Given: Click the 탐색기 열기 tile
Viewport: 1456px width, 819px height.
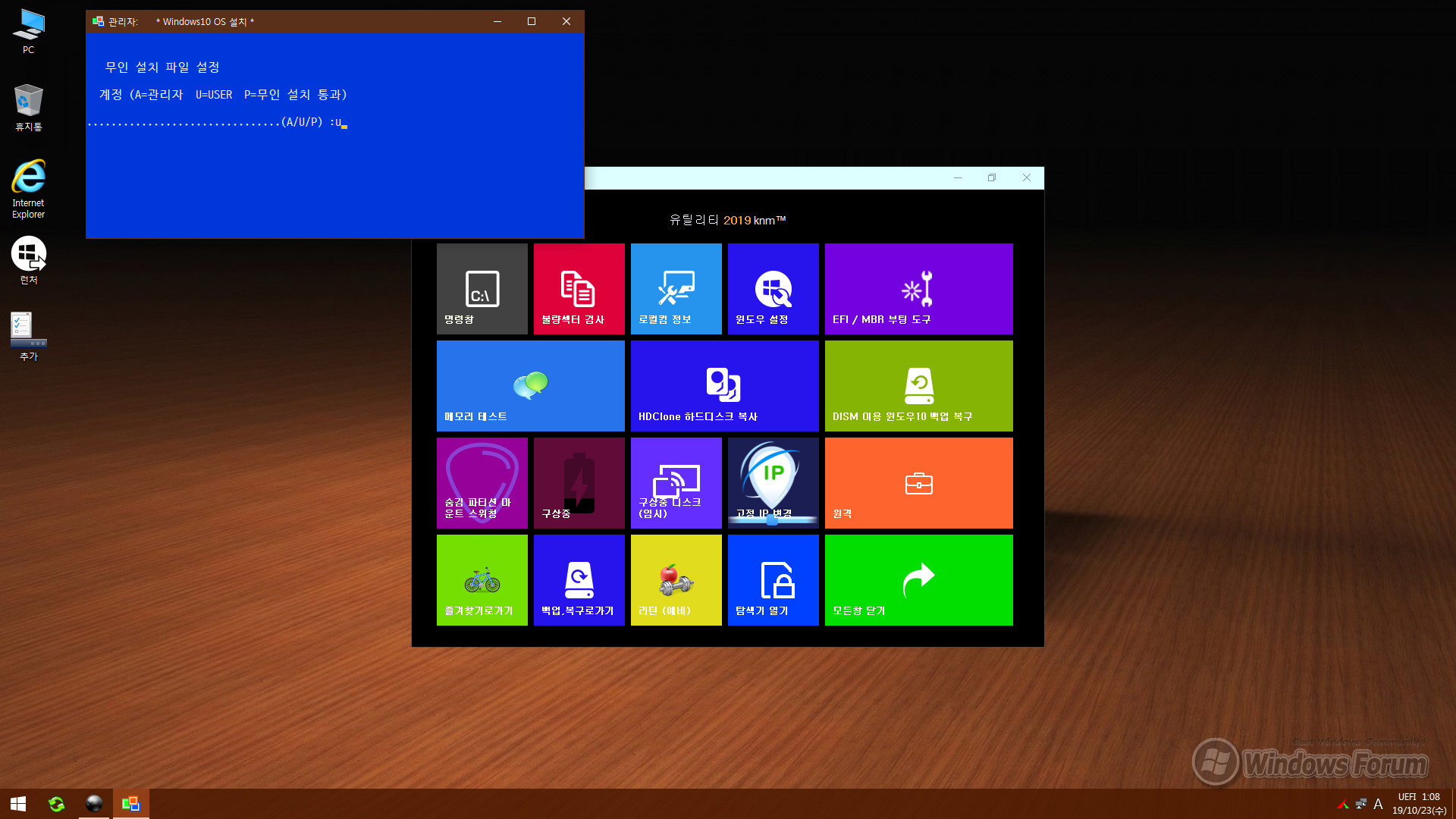Looking at the screenshot, I should [773, 580].
